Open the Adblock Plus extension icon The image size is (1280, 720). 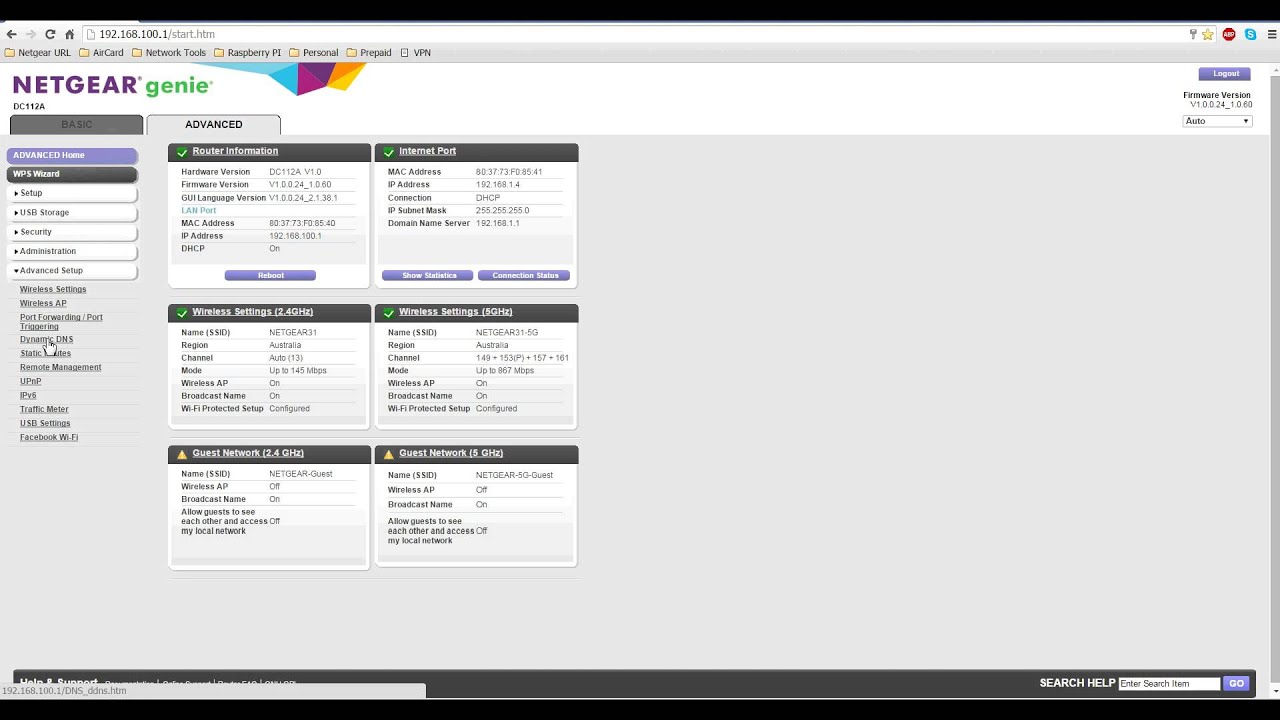1229,34
